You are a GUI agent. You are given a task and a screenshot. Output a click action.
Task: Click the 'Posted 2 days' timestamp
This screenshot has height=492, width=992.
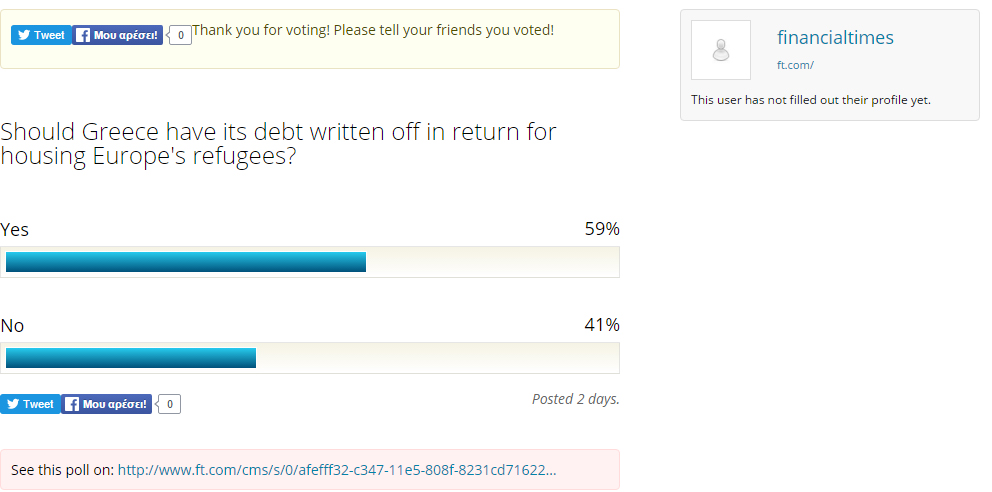[x=575, y=399]
